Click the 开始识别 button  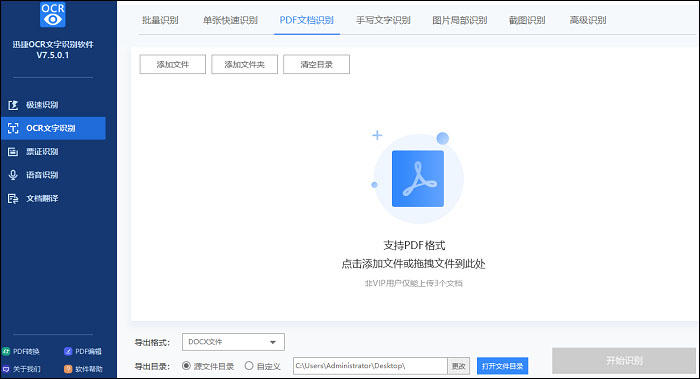tap(624, 361)
